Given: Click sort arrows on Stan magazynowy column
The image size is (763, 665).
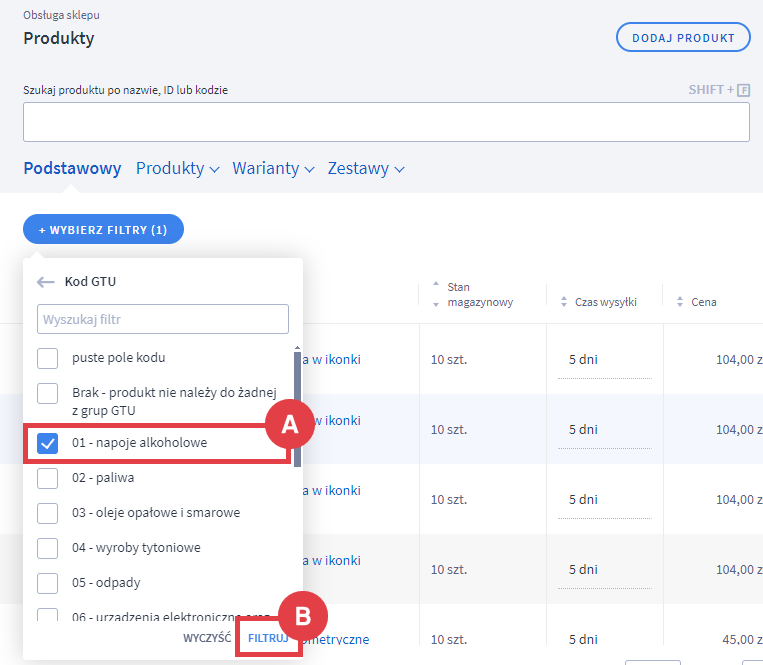Looking at the screenshot, I should click(434, 295).
